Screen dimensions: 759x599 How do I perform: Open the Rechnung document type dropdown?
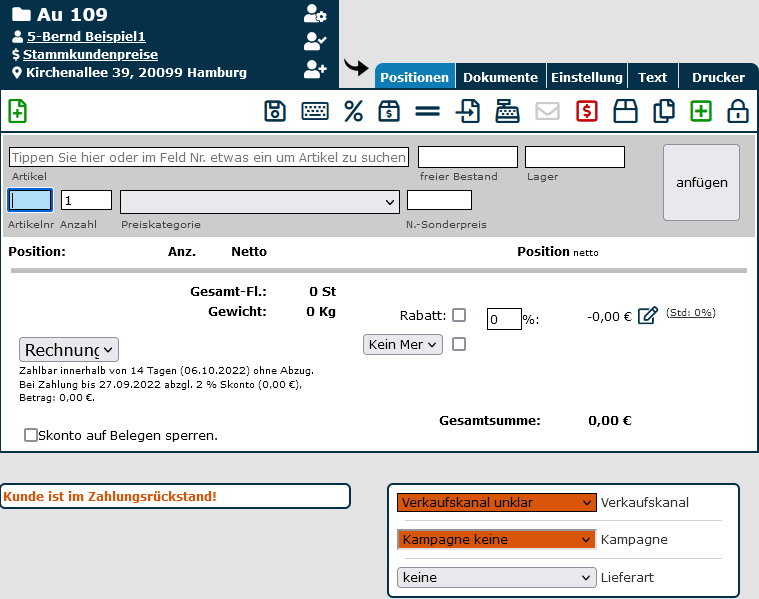pyautogui.click(x=69, y=350)
